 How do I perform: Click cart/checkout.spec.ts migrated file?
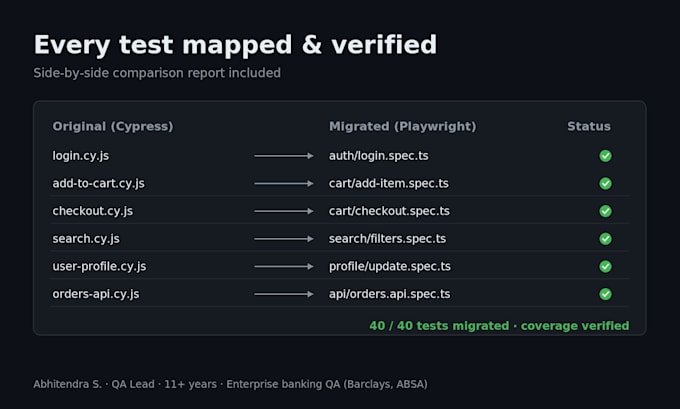pyautogui.click(x=389, y=211)
